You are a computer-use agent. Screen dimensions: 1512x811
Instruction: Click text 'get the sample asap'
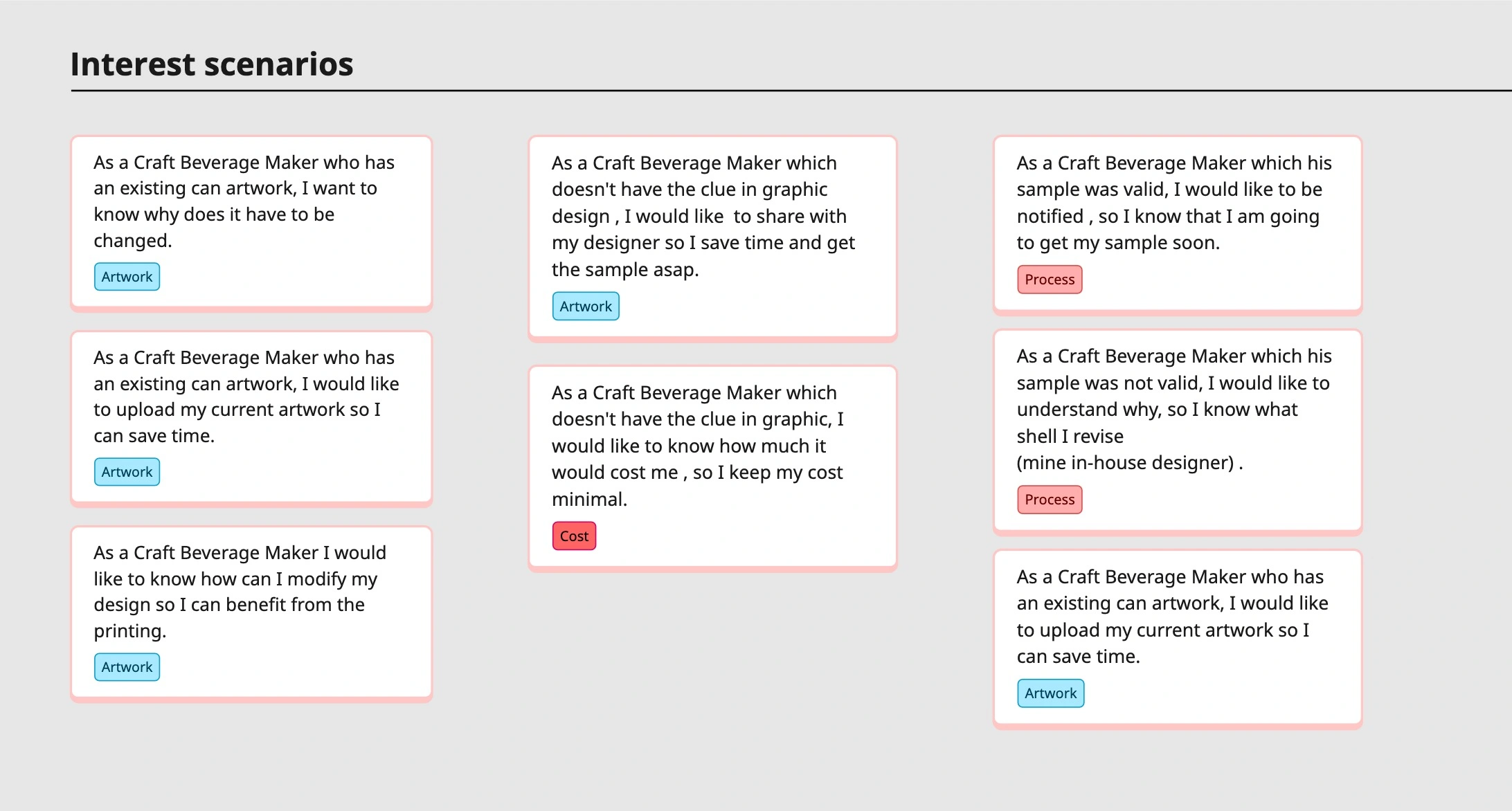(x=625, y=270)
